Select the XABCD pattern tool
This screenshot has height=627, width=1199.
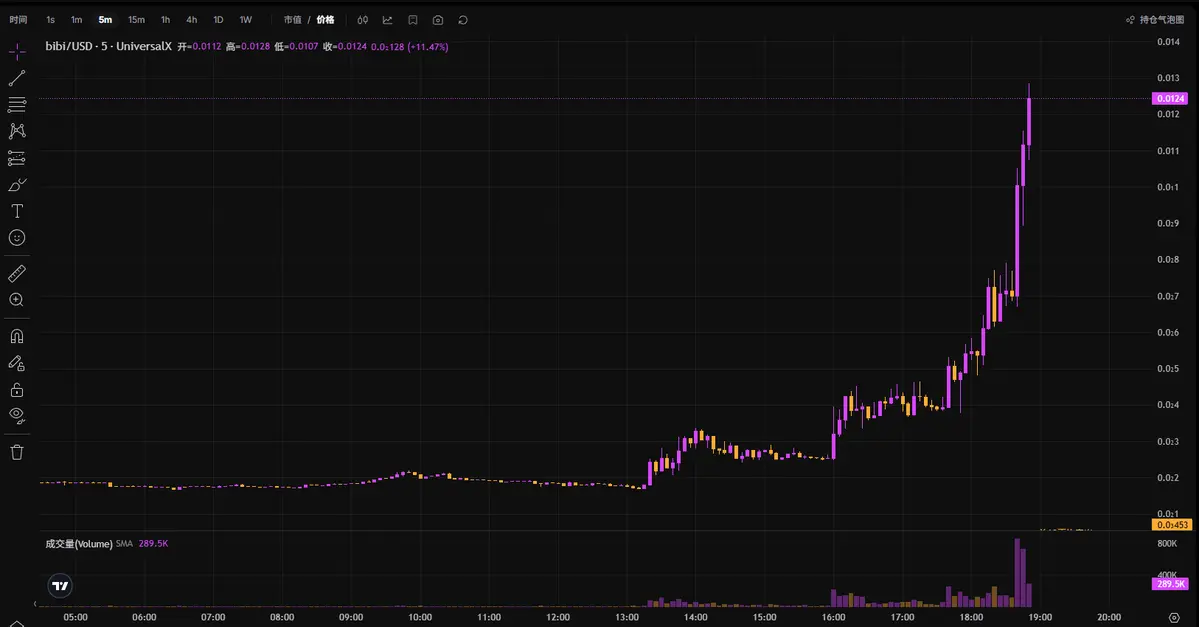tap(17, 131)
